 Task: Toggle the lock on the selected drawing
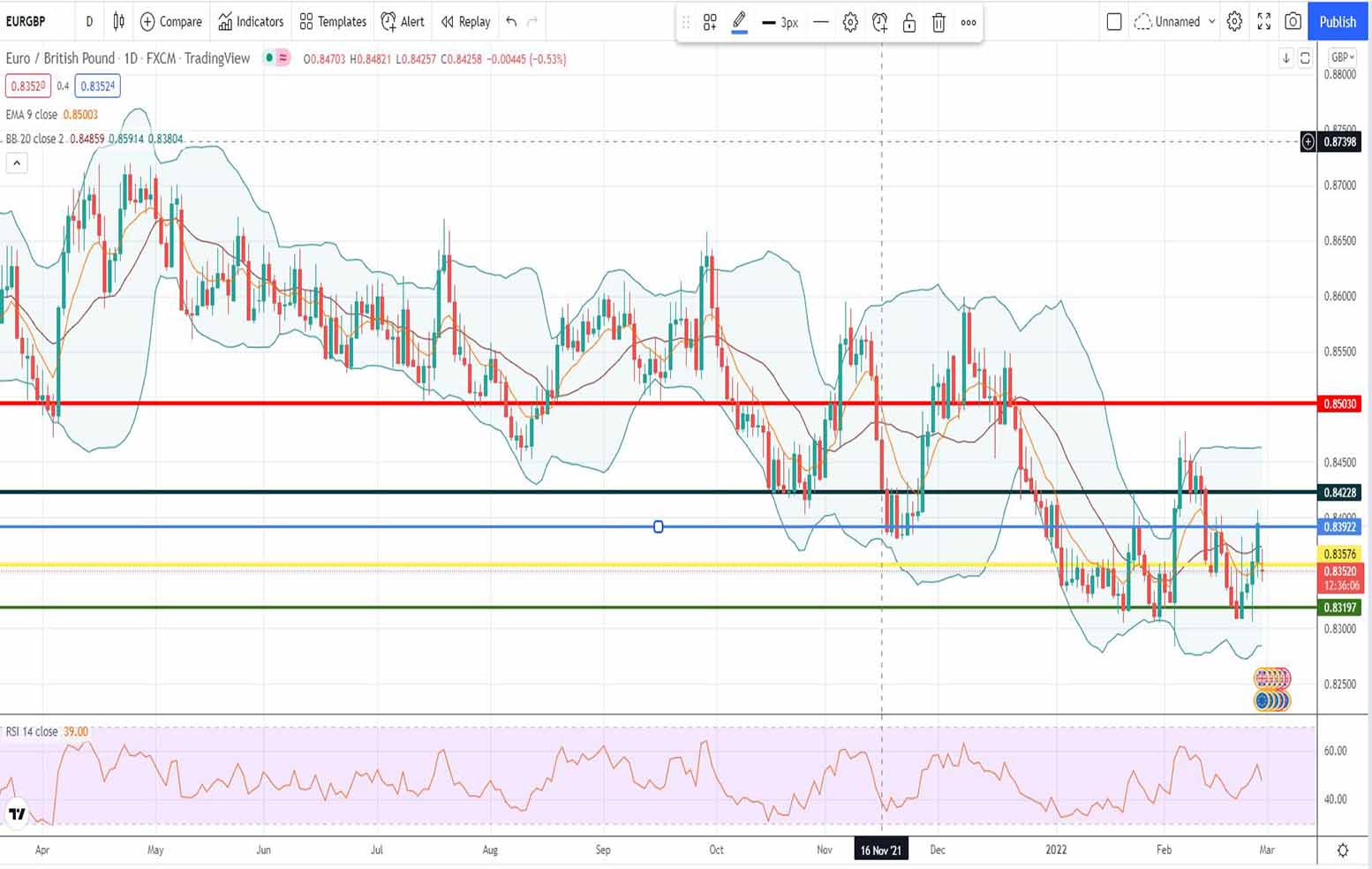coord(909,23)
